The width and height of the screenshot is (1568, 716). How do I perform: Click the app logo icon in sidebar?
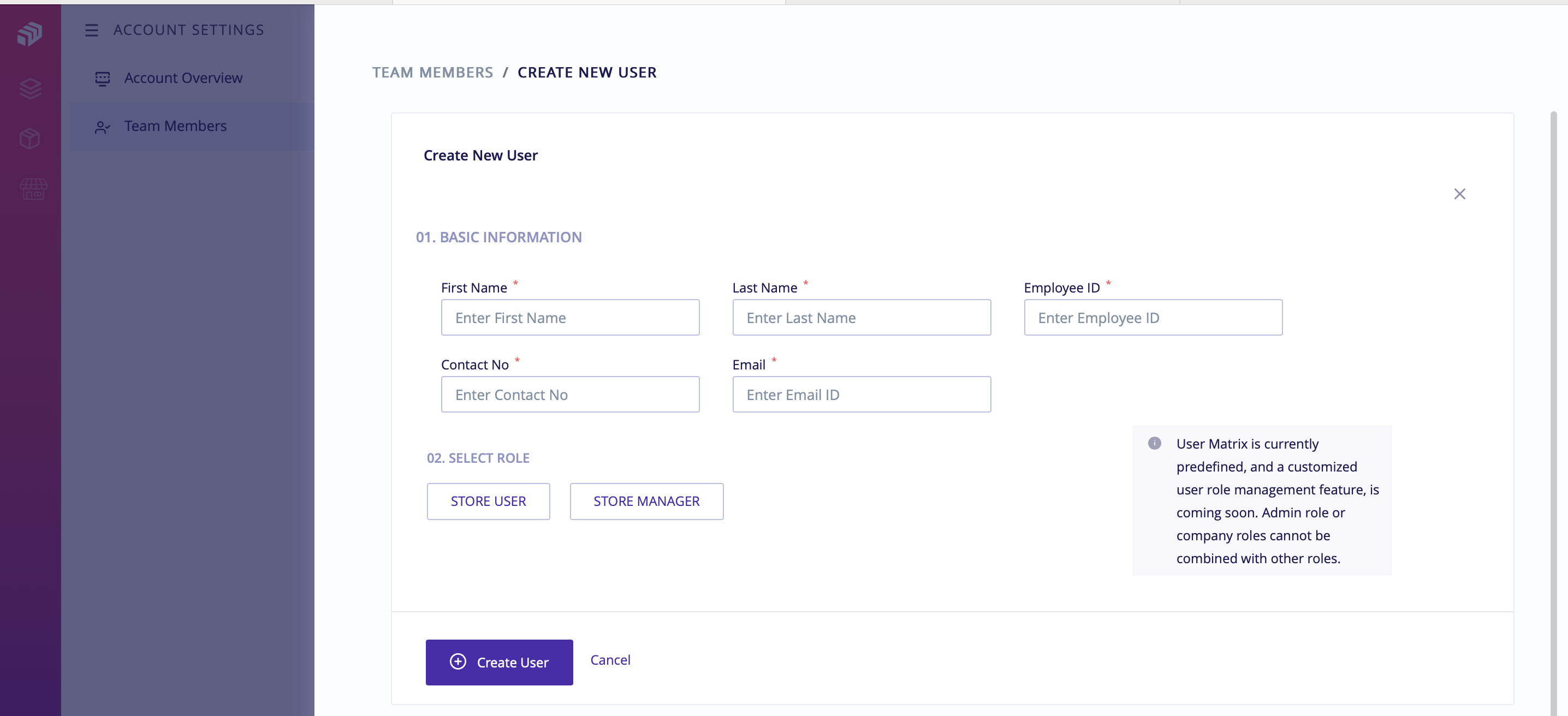[x=30, y=33]
